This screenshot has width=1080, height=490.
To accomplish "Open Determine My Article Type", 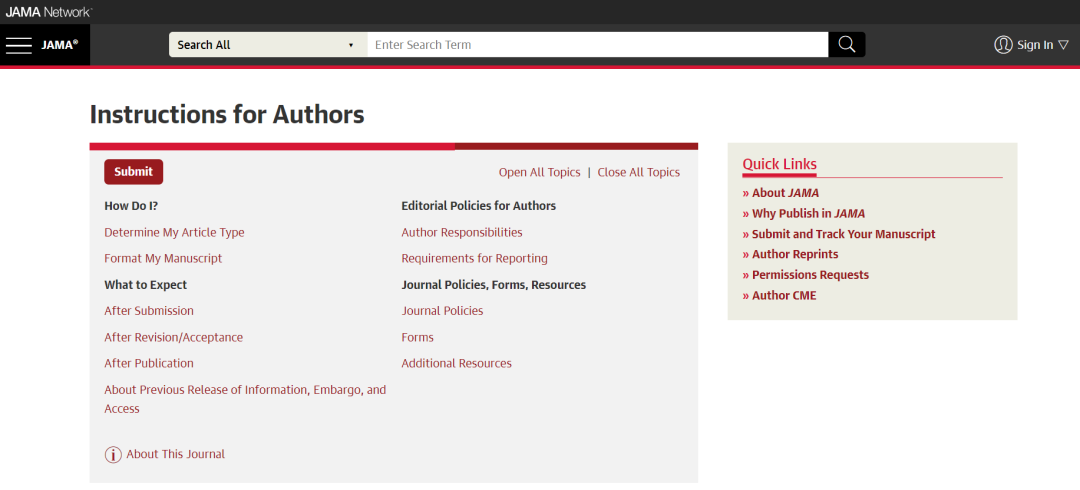I will (174, 232).
